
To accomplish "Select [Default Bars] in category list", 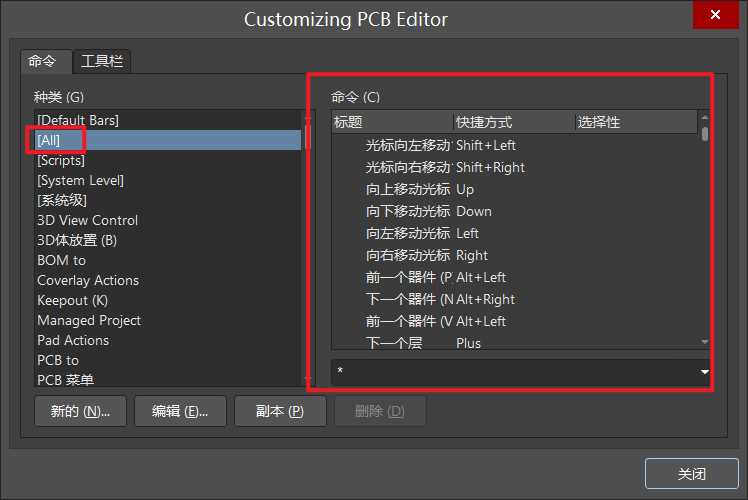I will [78, 120].
